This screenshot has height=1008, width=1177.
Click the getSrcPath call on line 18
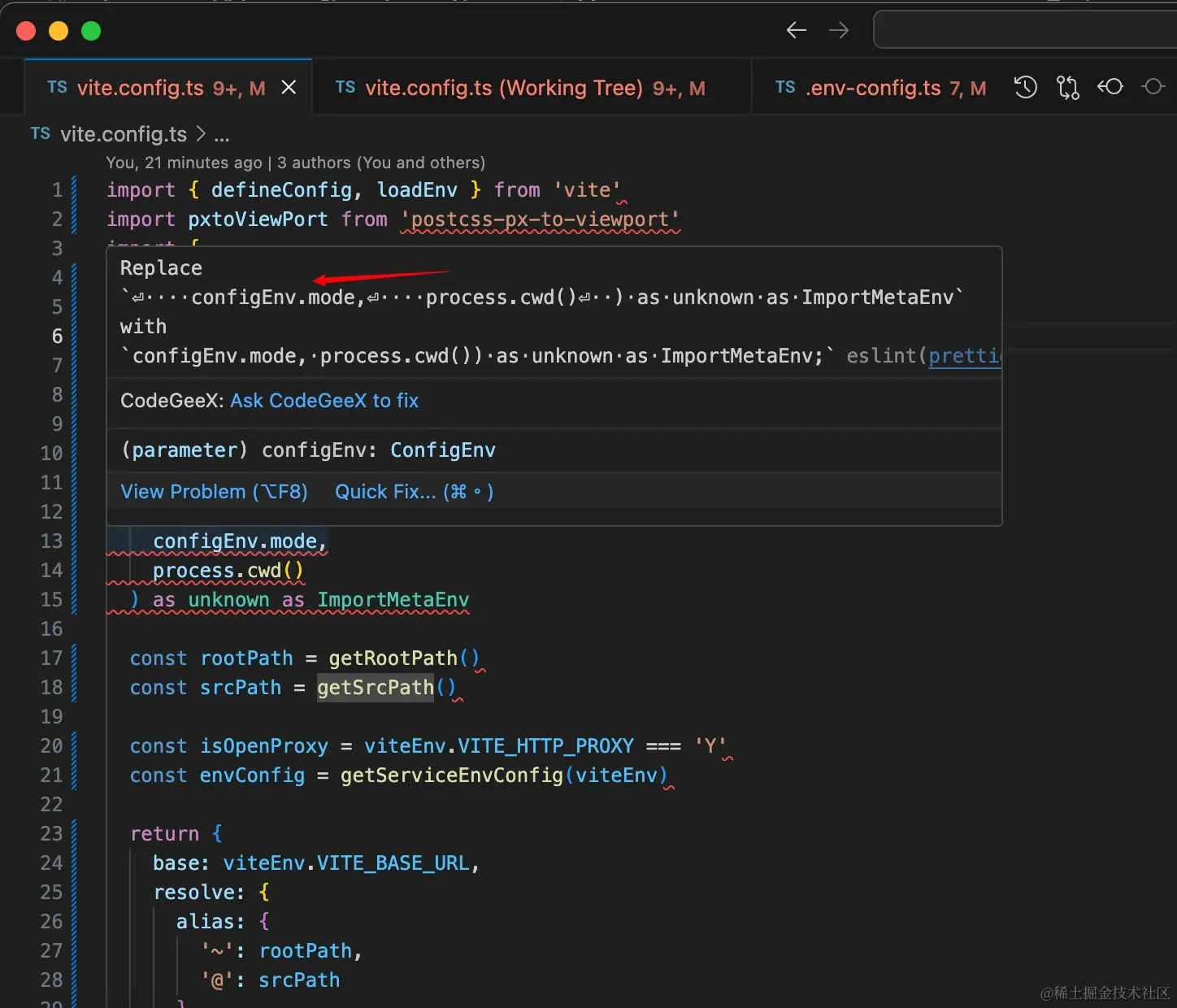pos(376,688)
